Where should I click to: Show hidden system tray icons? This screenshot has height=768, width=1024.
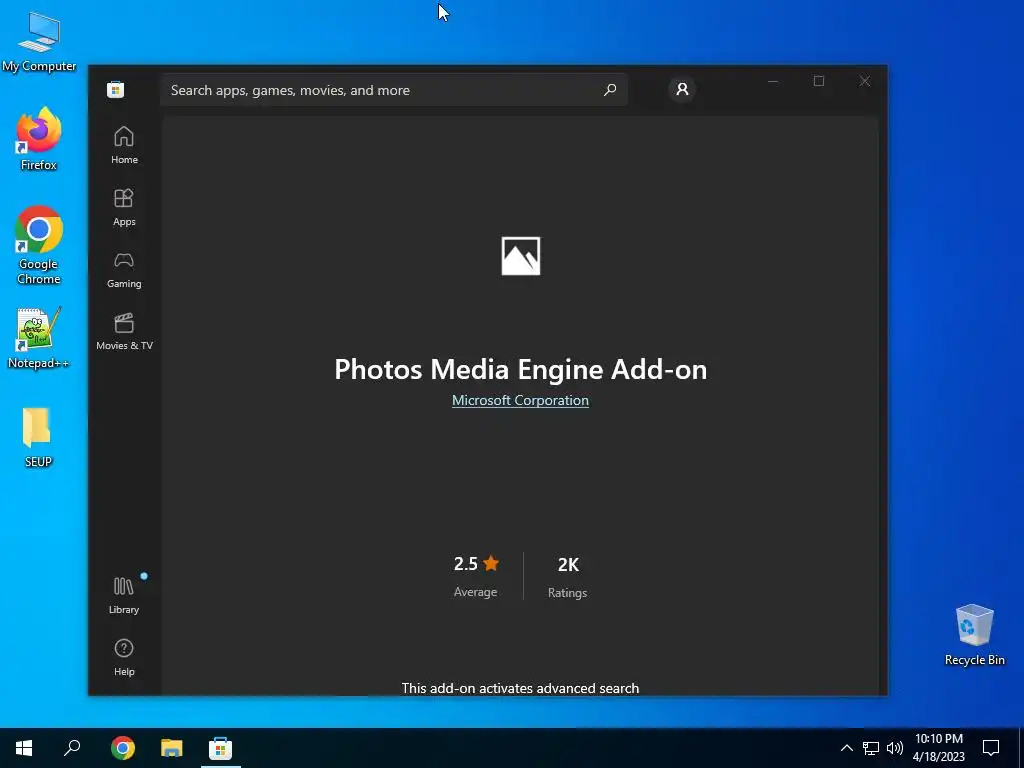846,748
